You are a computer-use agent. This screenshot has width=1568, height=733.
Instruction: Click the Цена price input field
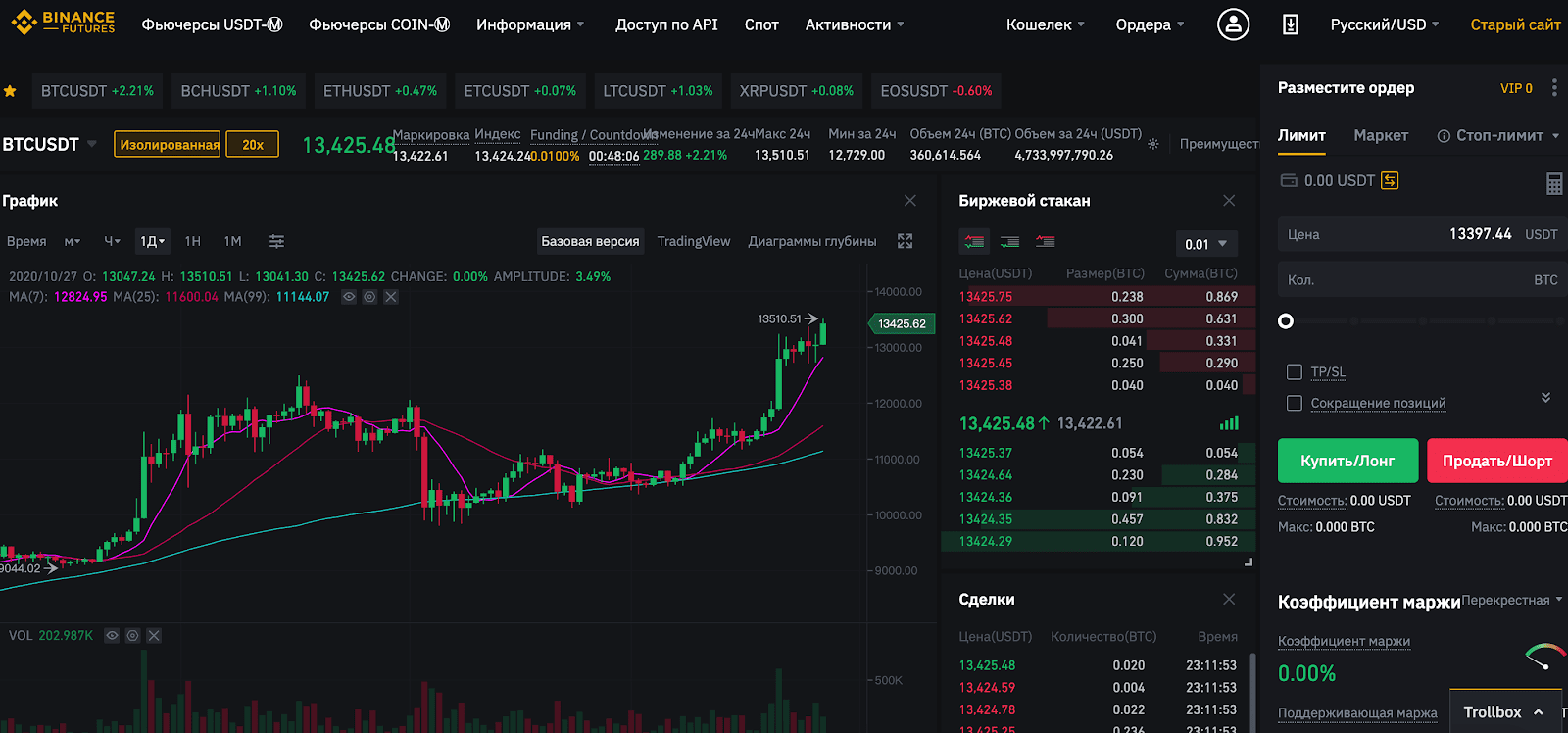coord(1423,235)
